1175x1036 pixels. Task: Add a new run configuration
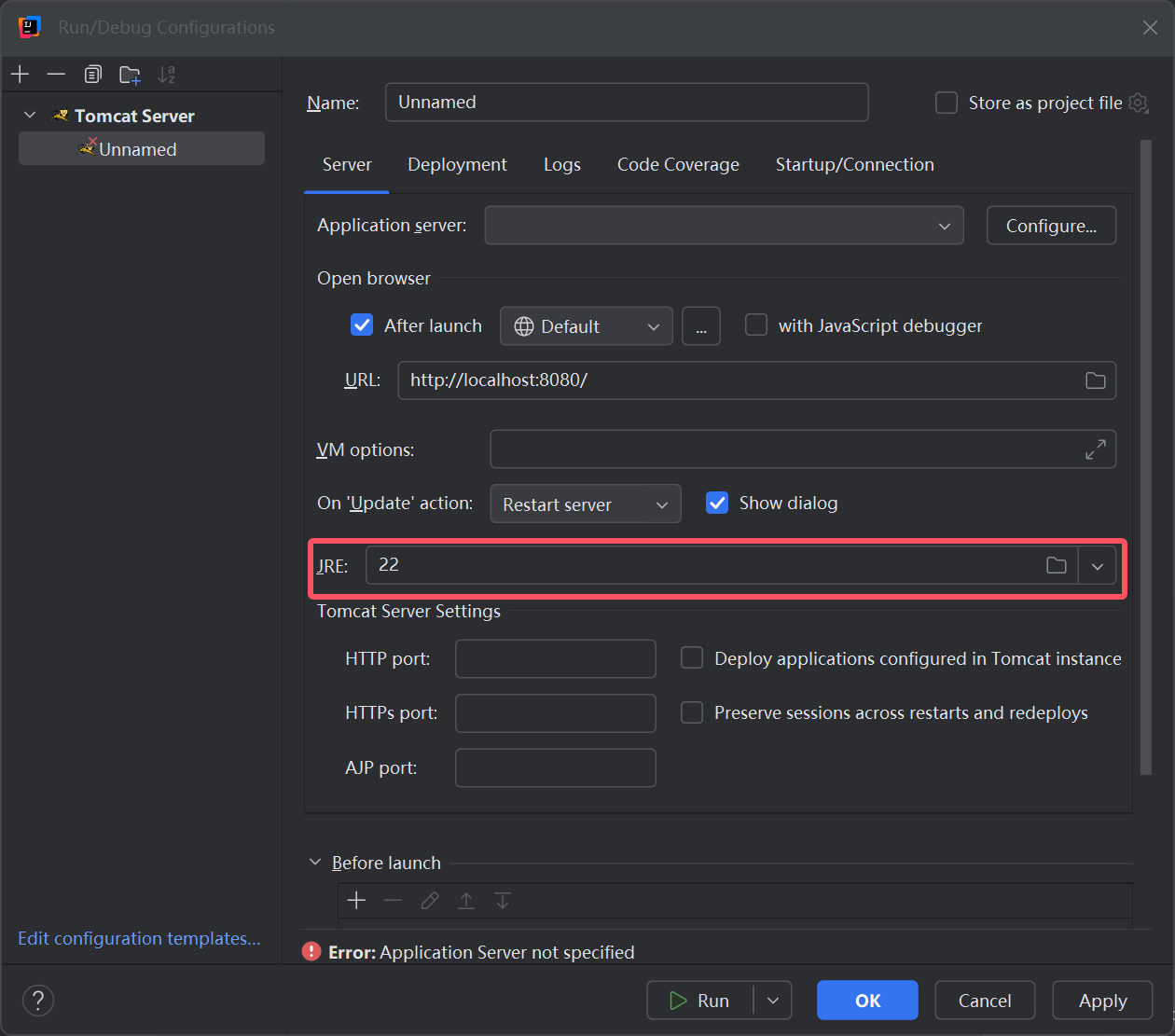[x=21, y=75]
